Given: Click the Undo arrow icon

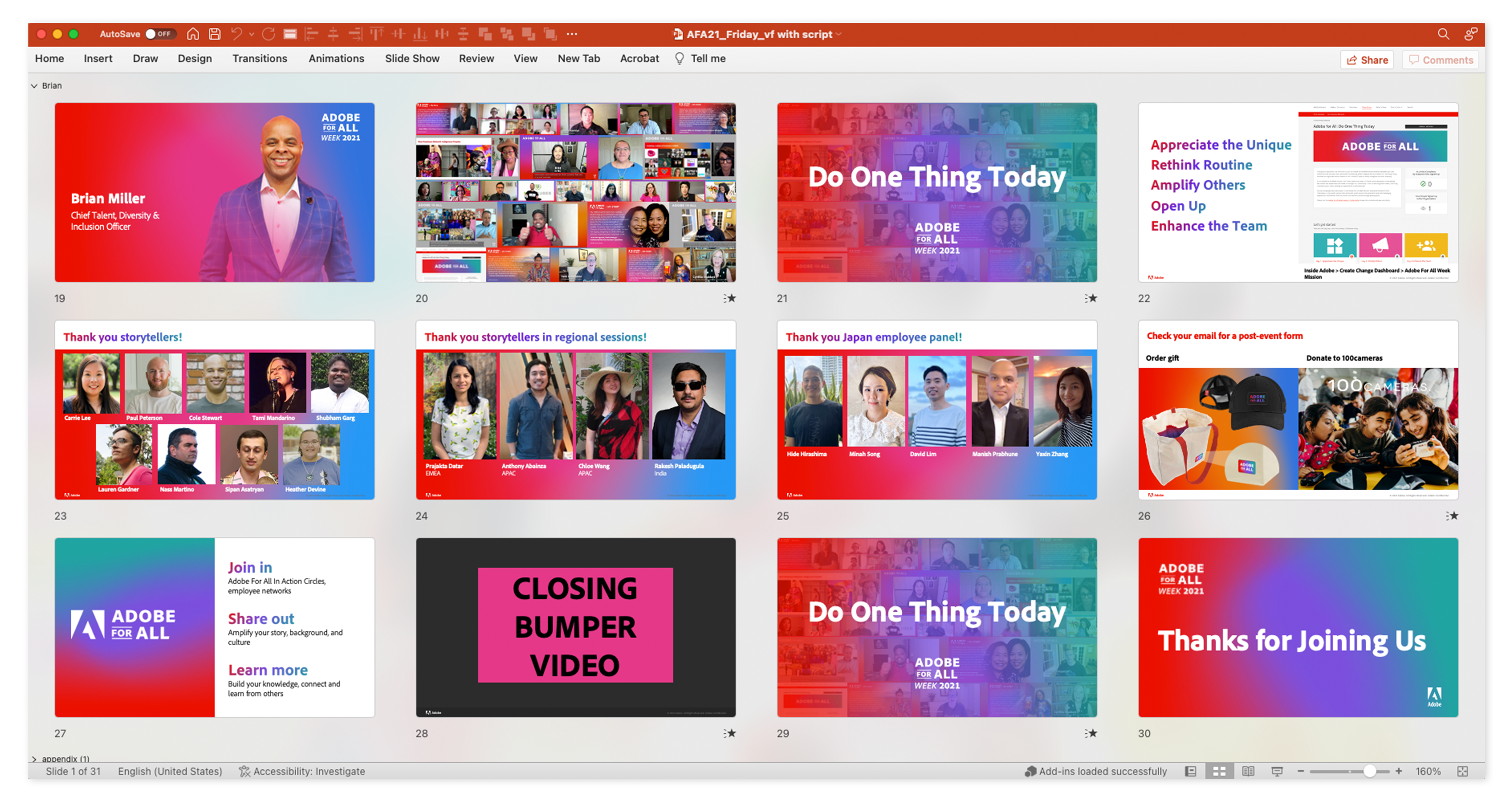Looking at the screenshot, I should point(236,34).
